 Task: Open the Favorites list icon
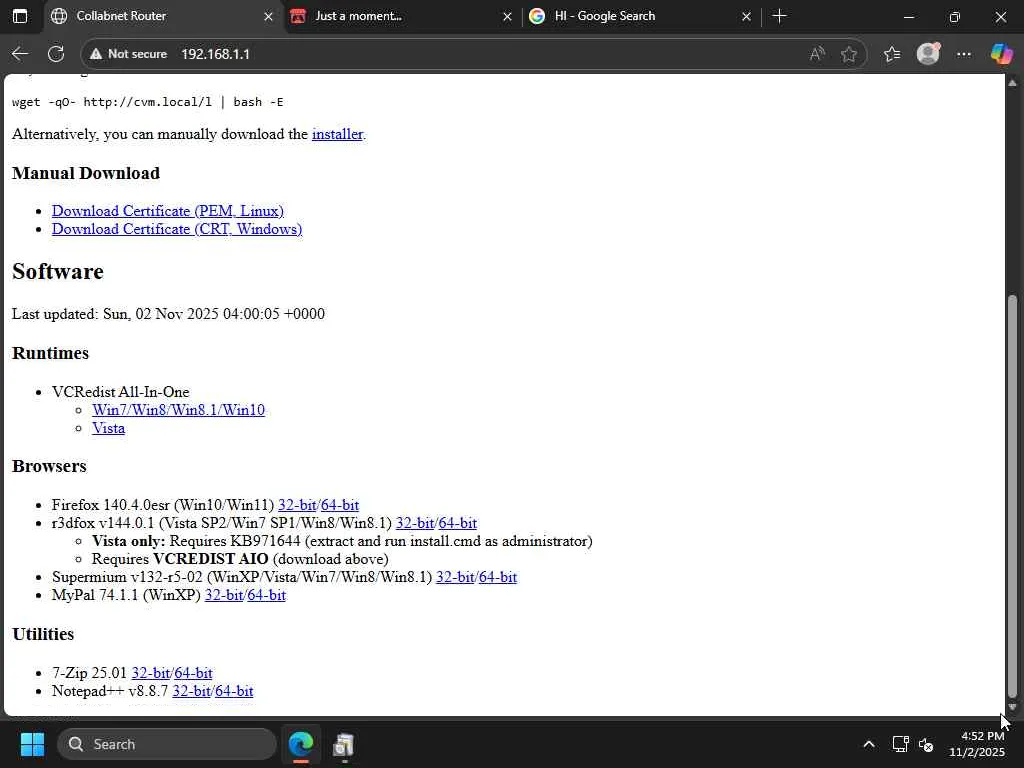[x=891, y=54]
